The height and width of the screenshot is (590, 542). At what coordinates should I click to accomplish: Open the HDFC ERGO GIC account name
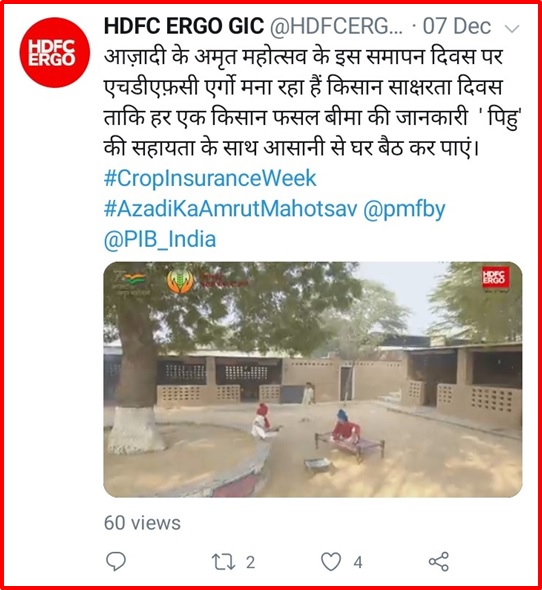(x=184, y=26)
